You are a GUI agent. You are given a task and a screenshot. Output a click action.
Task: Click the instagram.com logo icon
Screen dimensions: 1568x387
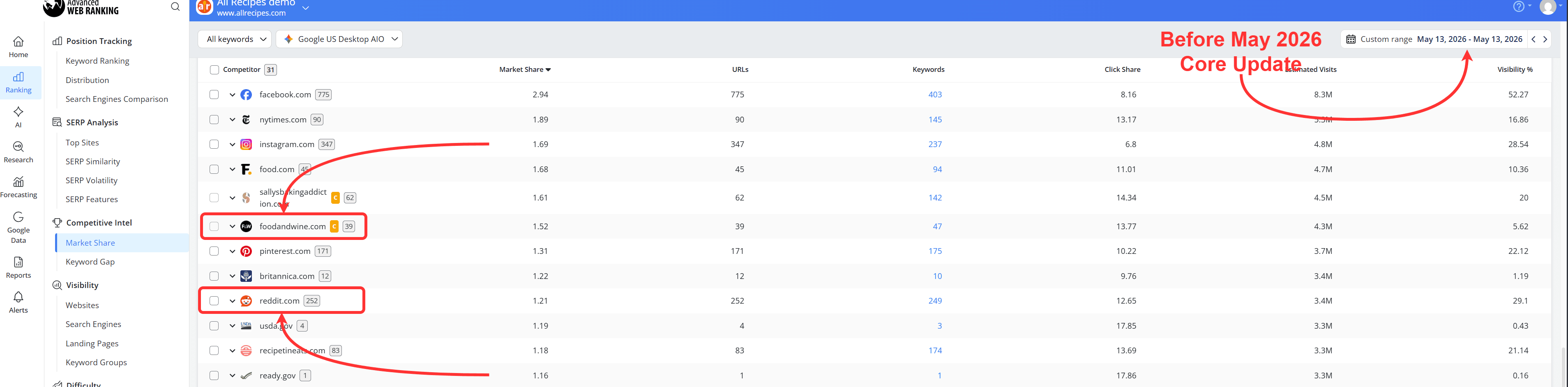tap(246, 144)
